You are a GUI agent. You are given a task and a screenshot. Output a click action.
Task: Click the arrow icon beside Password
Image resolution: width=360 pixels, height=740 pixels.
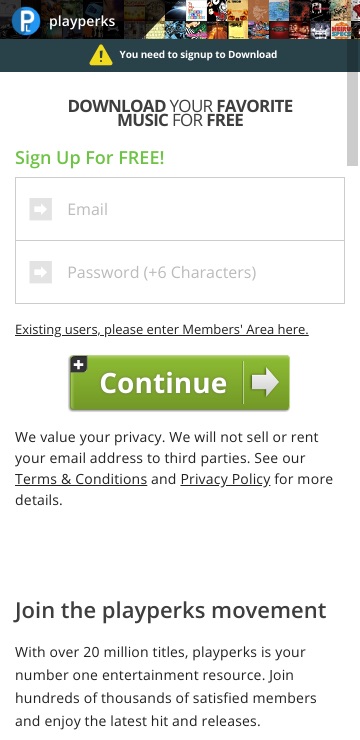41,272
